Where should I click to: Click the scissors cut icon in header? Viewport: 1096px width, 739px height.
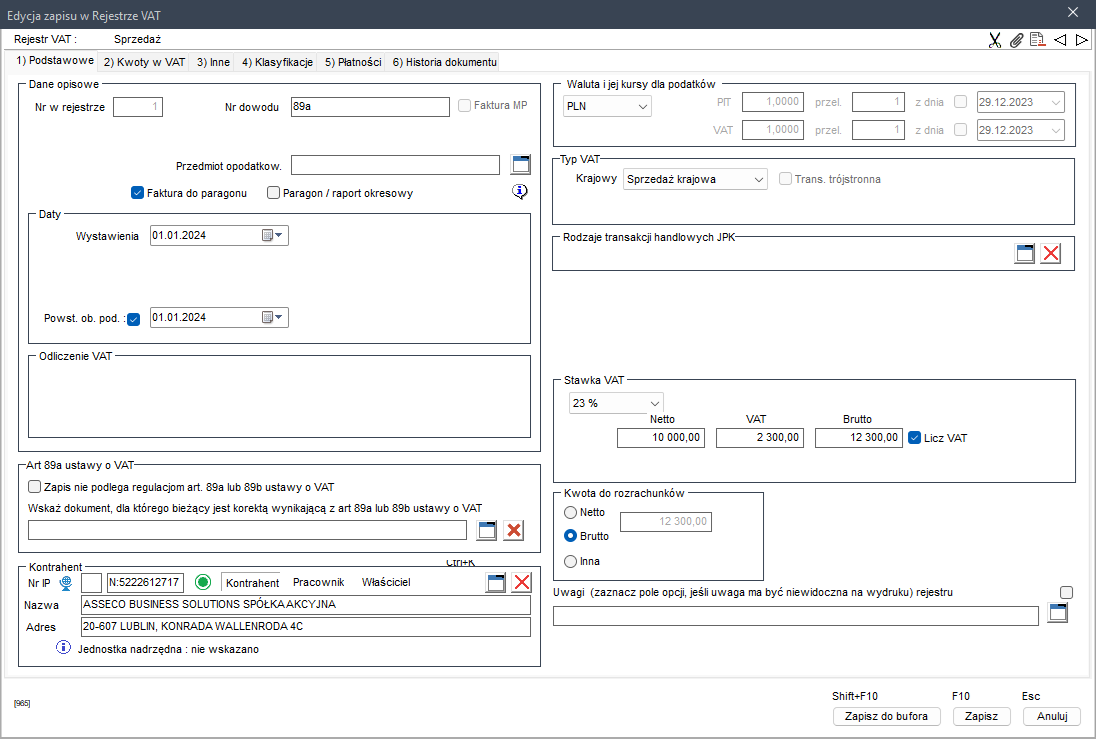pos(995,40)
